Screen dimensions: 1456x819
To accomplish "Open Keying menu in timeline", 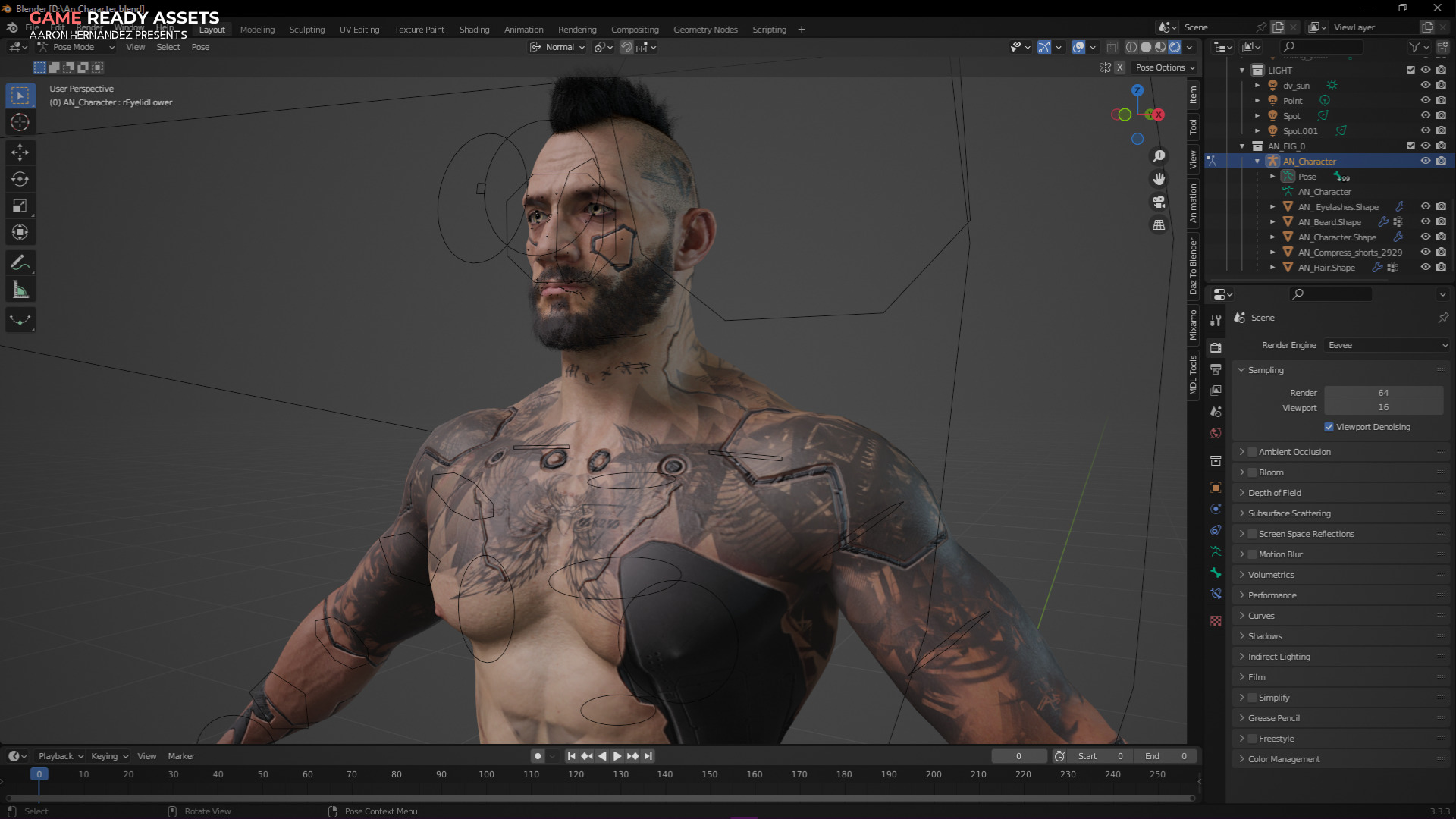I will [x=109, y=756].
